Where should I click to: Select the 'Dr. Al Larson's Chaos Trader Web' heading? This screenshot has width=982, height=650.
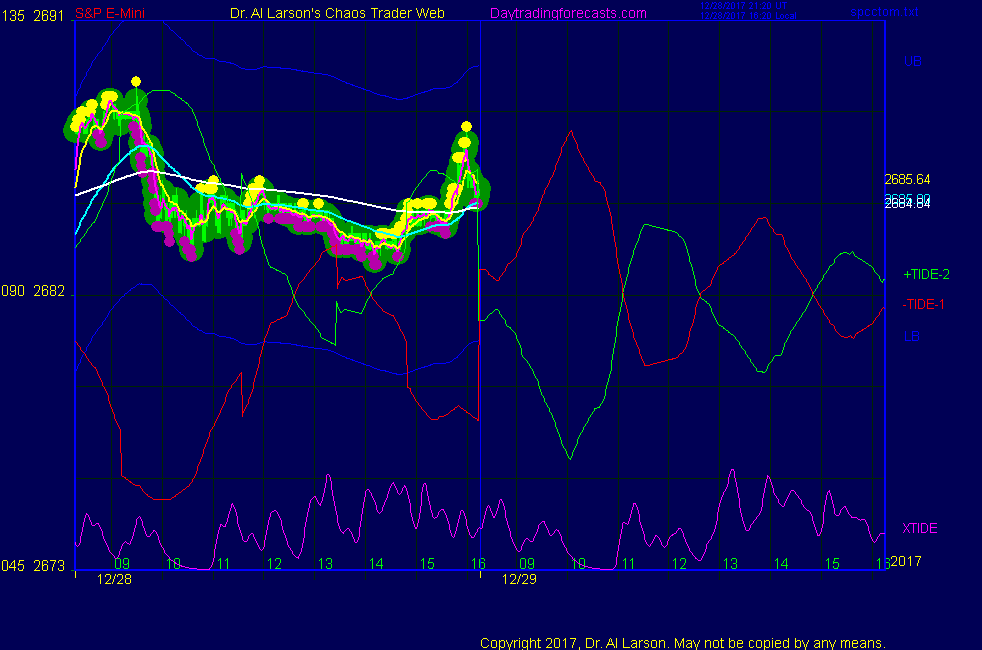(338, 13)
